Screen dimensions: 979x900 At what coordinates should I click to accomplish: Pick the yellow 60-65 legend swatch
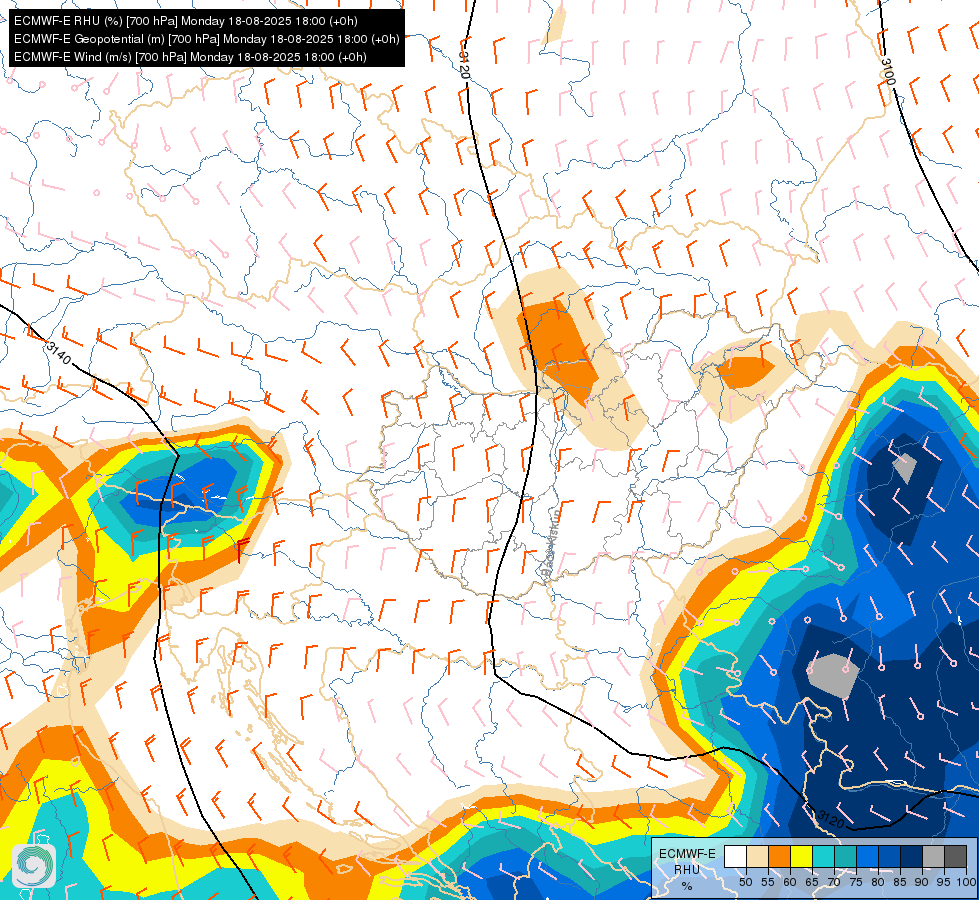point(802,856)
